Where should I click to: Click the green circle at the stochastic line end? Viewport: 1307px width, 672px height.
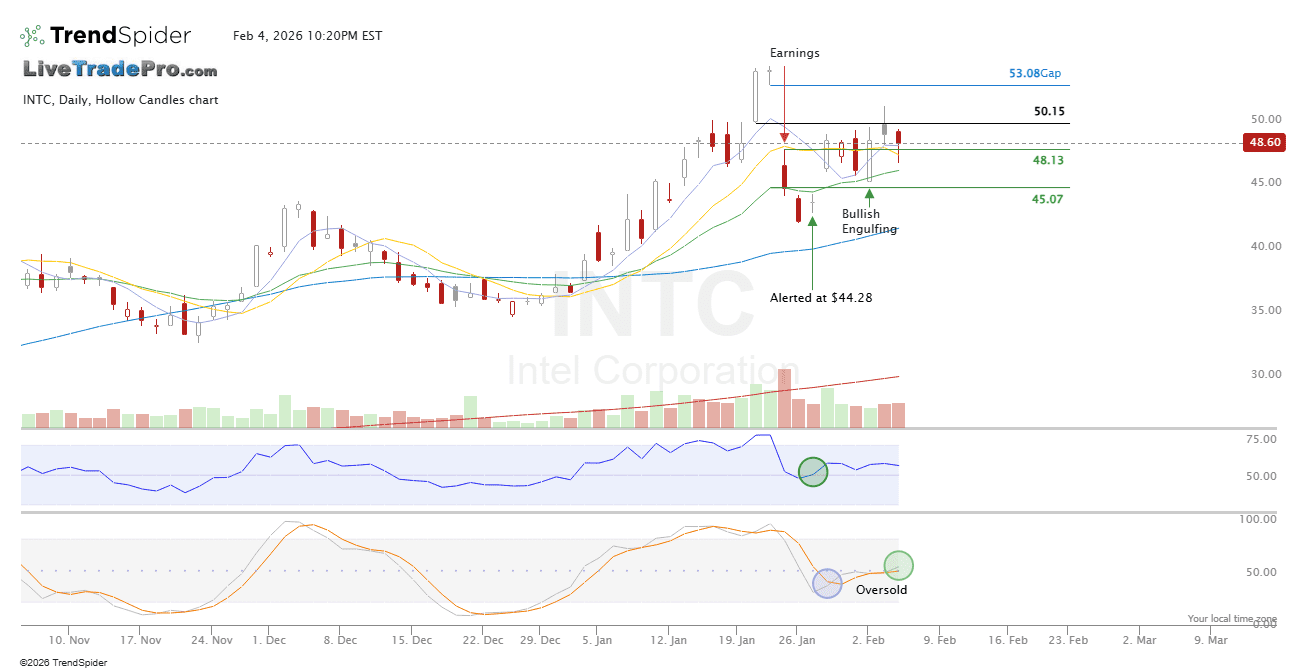point(898,566)
